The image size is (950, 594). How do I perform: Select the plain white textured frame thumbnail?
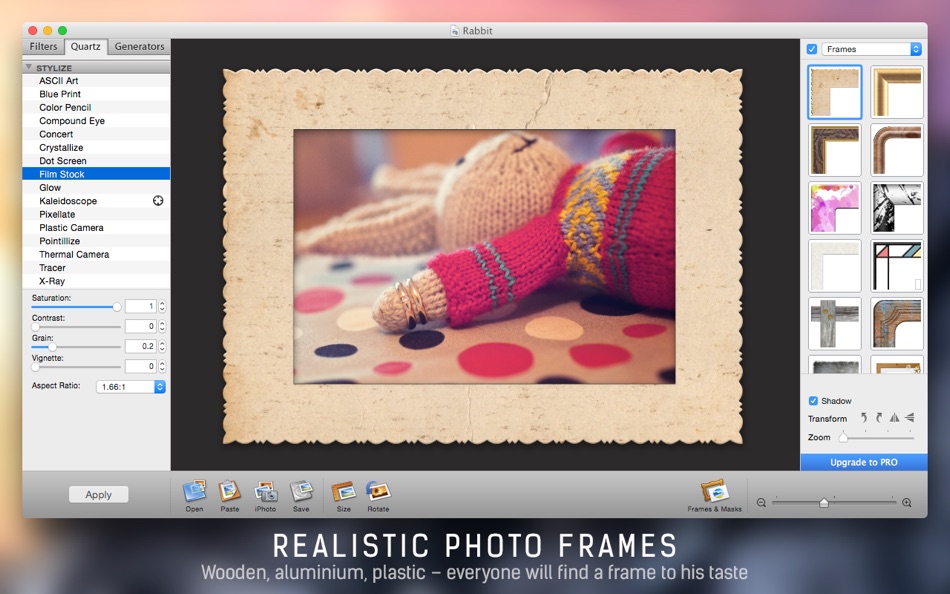tap(835, 265)
